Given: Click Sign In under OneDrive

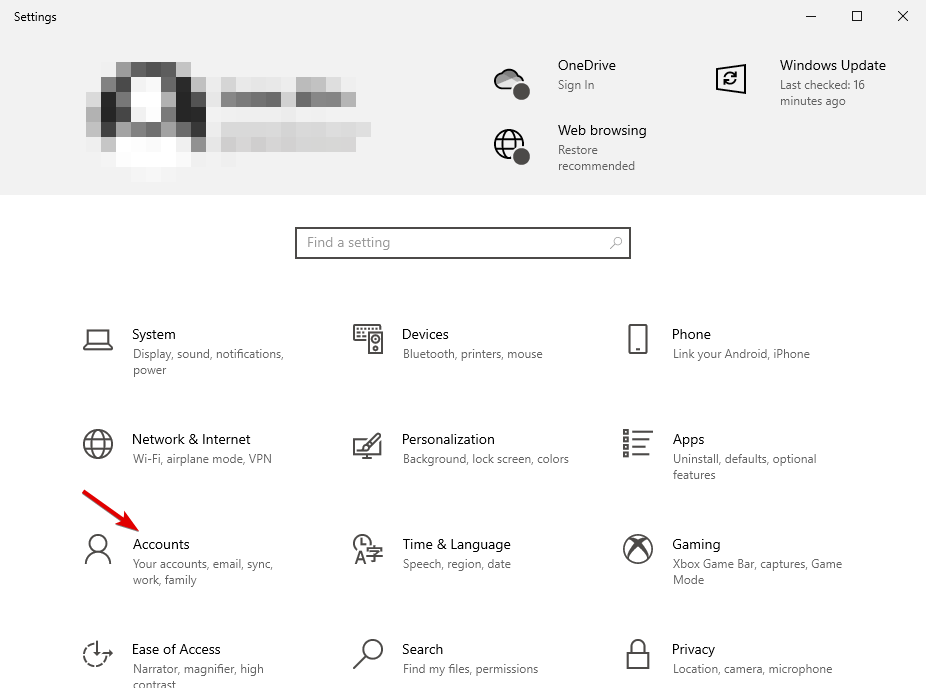Looking at the screenshot, I should coord(576,85).
